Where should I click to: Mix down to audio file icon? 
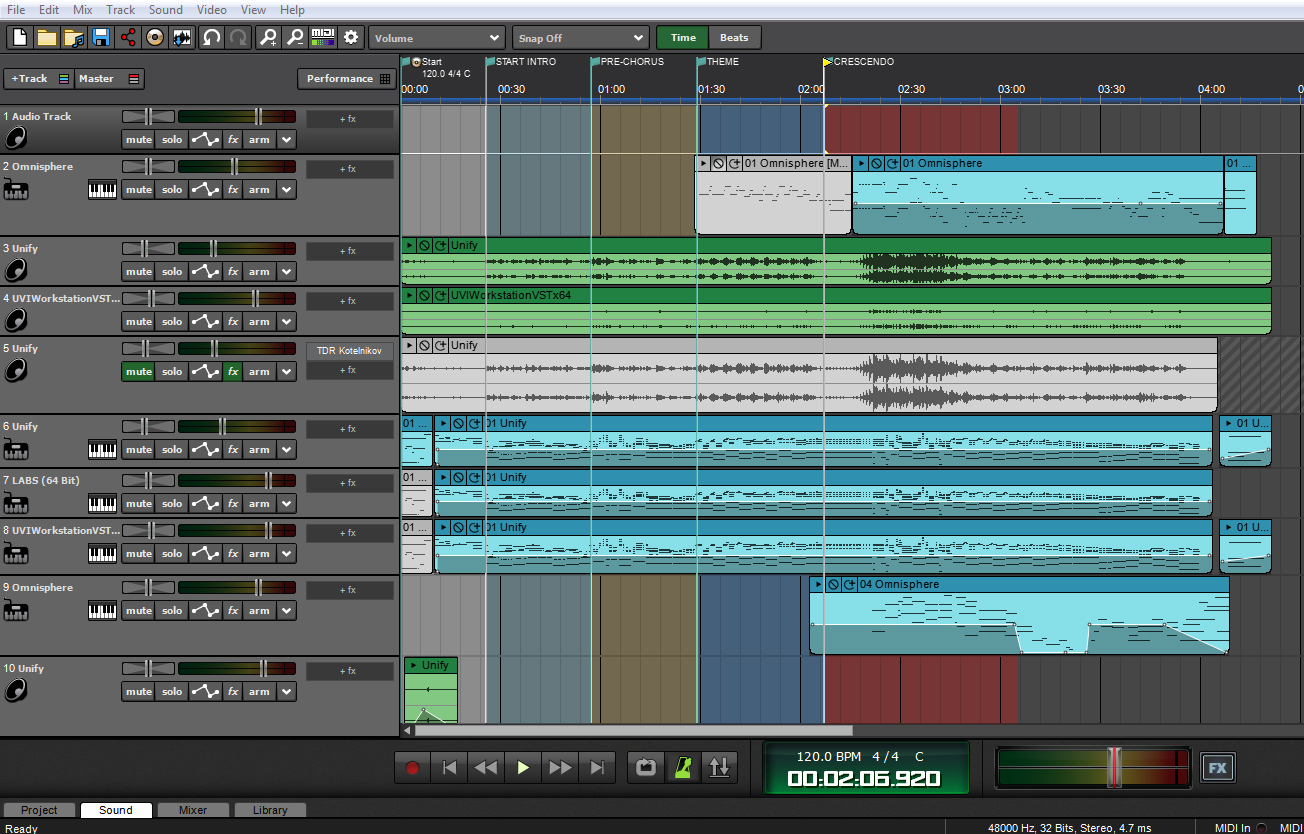[x=181, y=38]
